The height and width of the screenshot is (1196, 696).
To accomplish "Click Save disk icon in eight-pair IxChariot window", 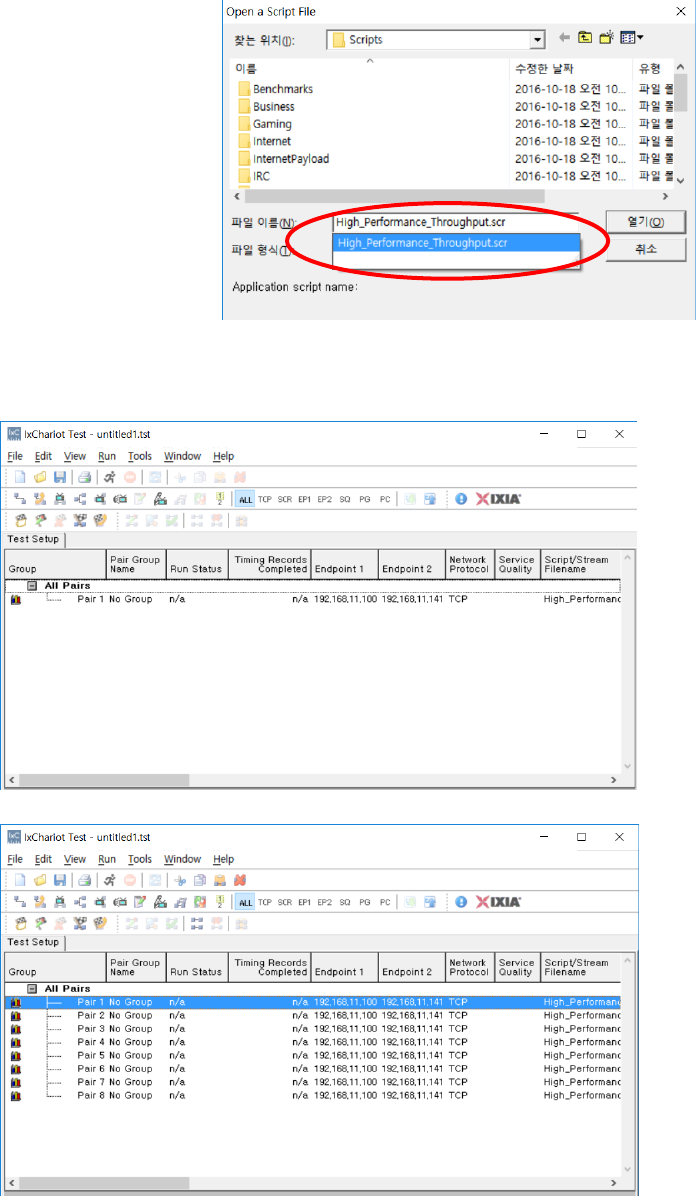I will click(60, 880).
